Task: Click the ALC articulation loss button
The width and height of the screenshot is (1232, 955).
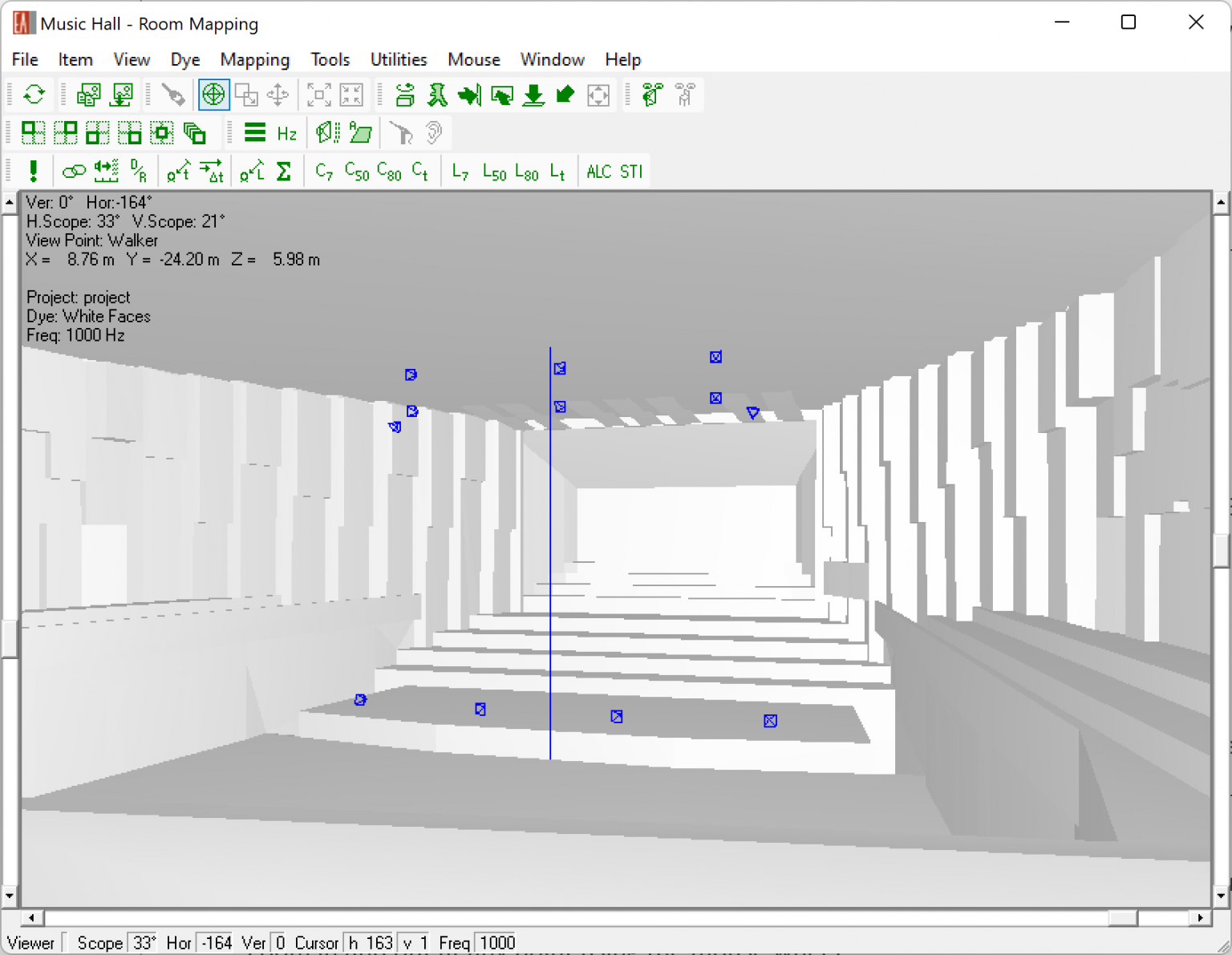Action: (x=599, y=172)
